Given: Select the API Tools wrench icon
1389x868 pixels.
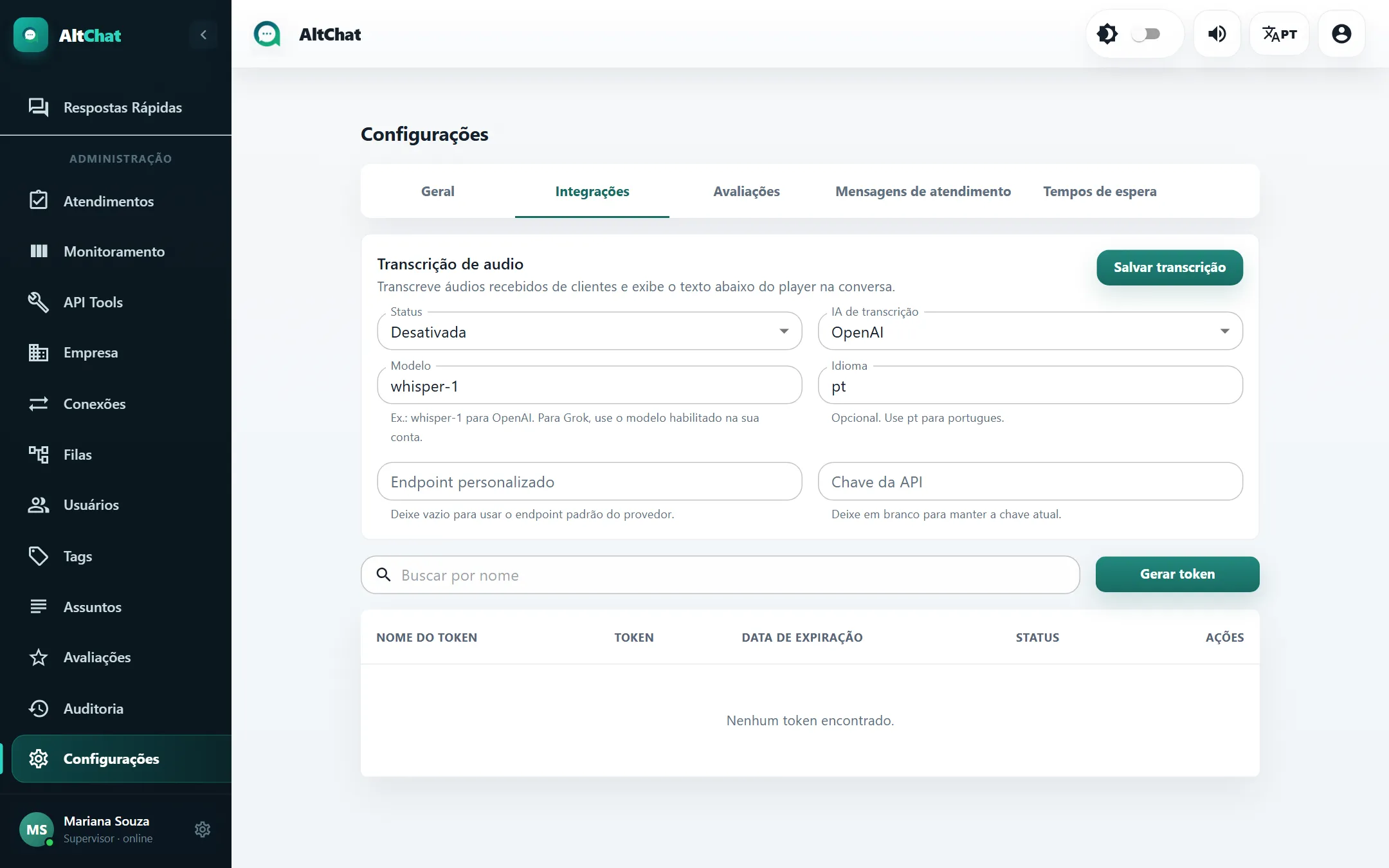Looking at the screenshot, I should pos(39,302).
